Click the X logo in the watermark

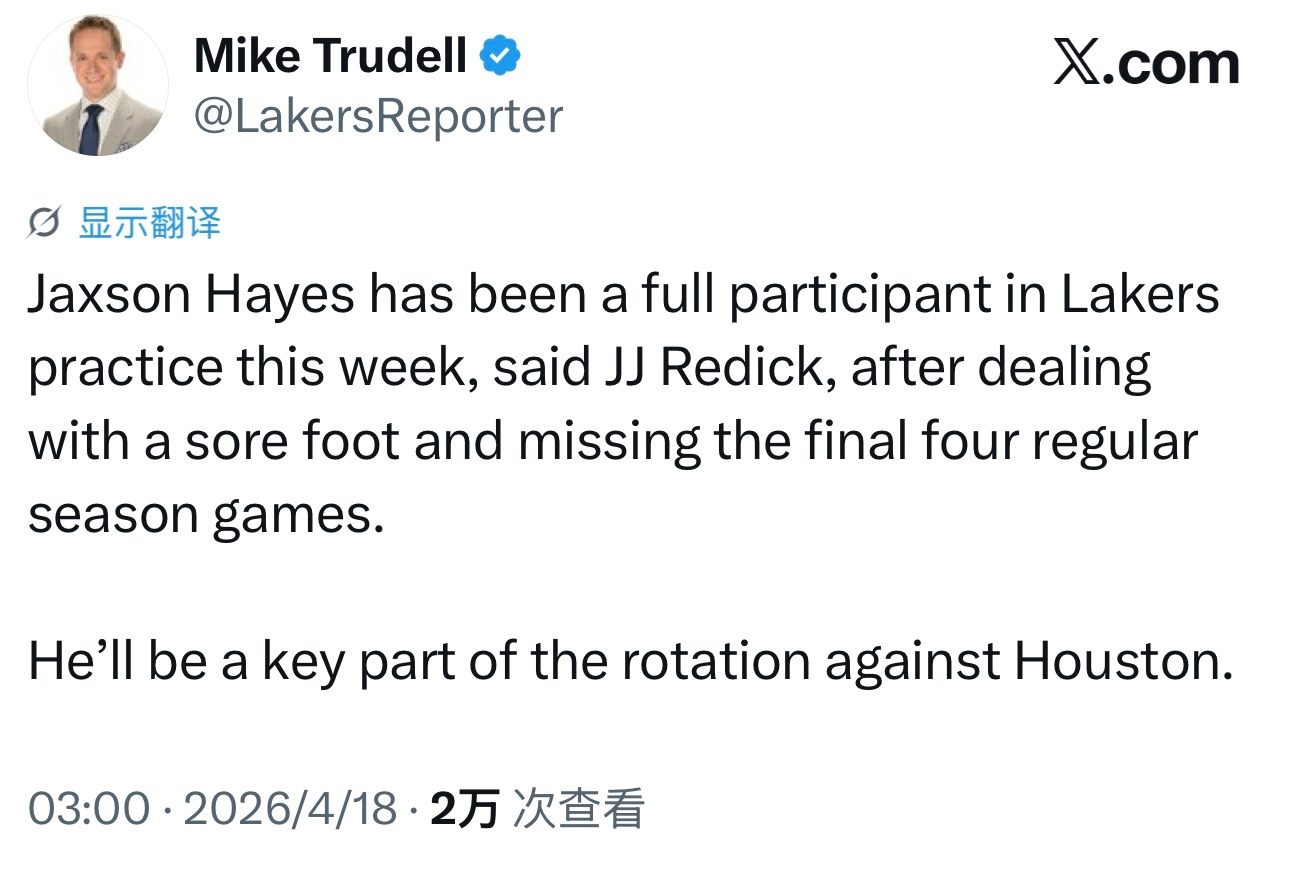coord(1076,64)
